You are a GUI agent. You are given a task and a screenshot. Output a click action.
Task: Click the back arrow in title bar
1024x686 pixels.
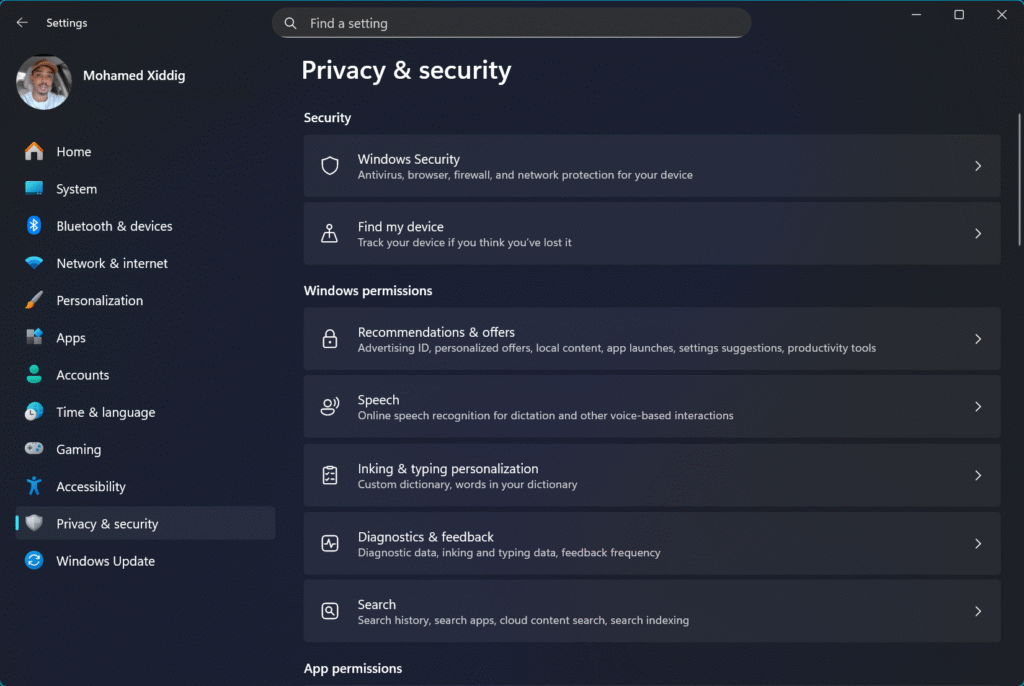[22, 22]
